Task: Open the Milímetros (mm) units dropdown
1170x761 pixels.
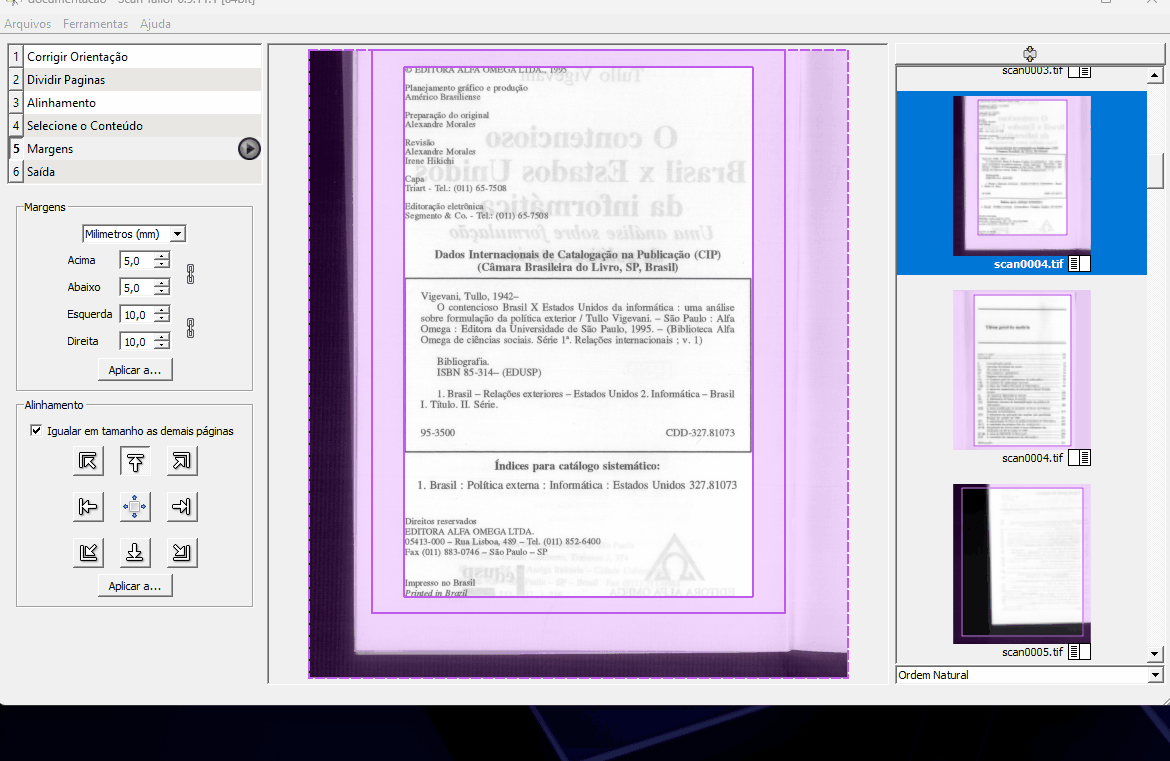Action: [x=134, y=234]
